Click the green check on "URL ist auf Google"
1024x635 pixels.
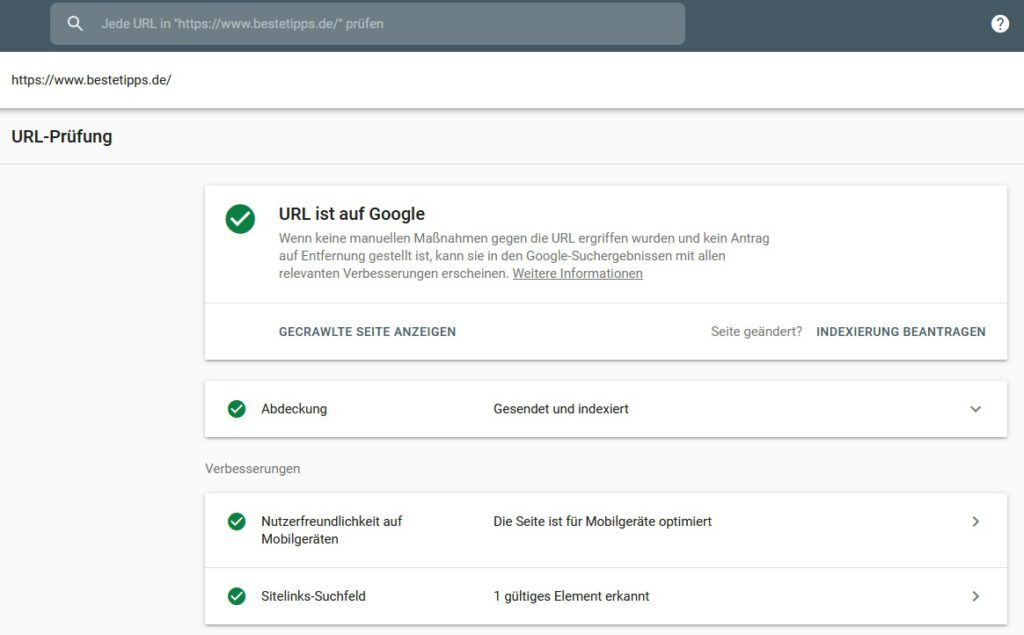pyautogui.click(x=239, y=220)
